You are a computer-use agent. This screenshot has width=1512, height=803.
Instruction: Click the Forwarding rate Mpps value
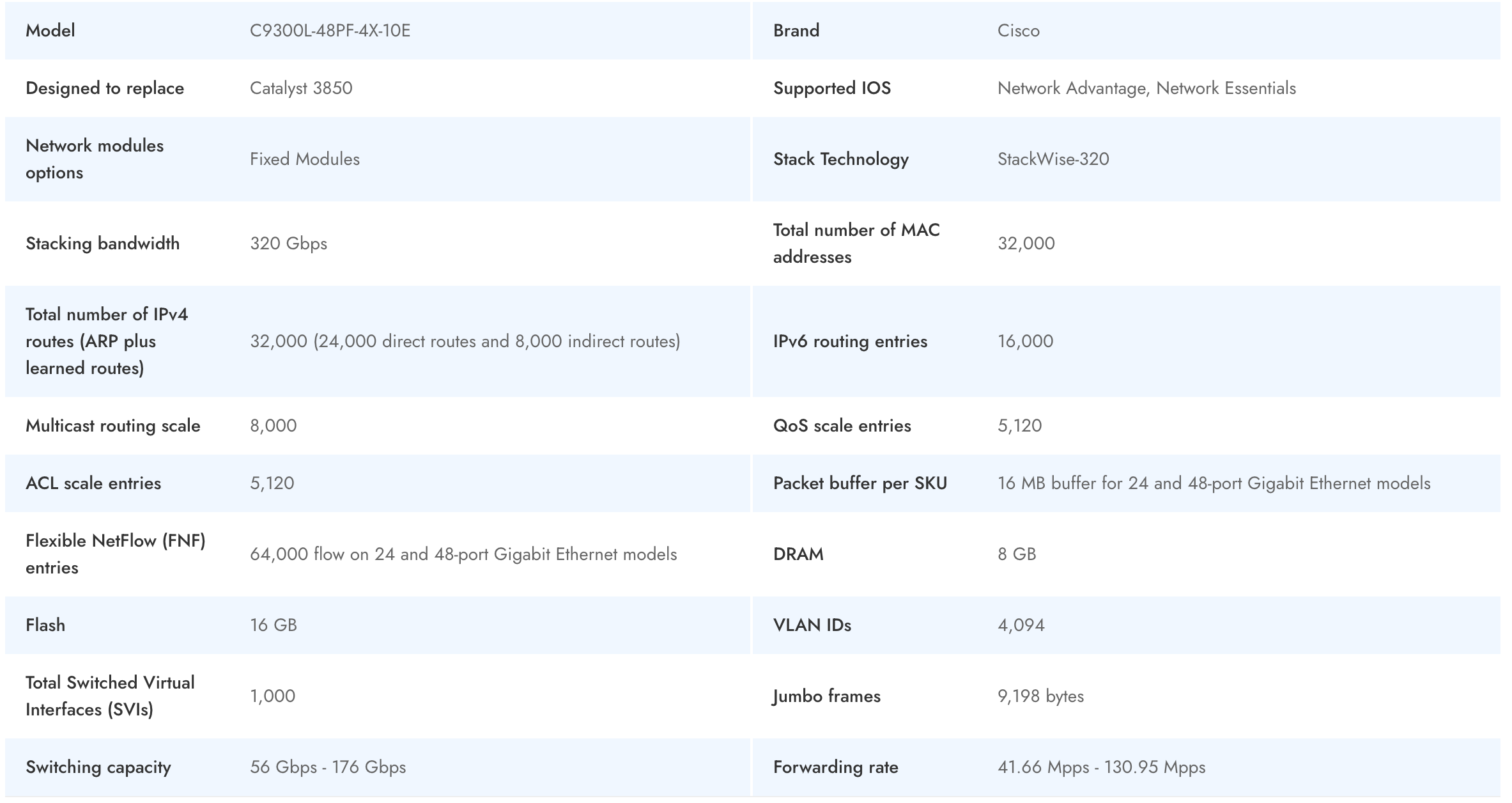(x=1101, y=767)
